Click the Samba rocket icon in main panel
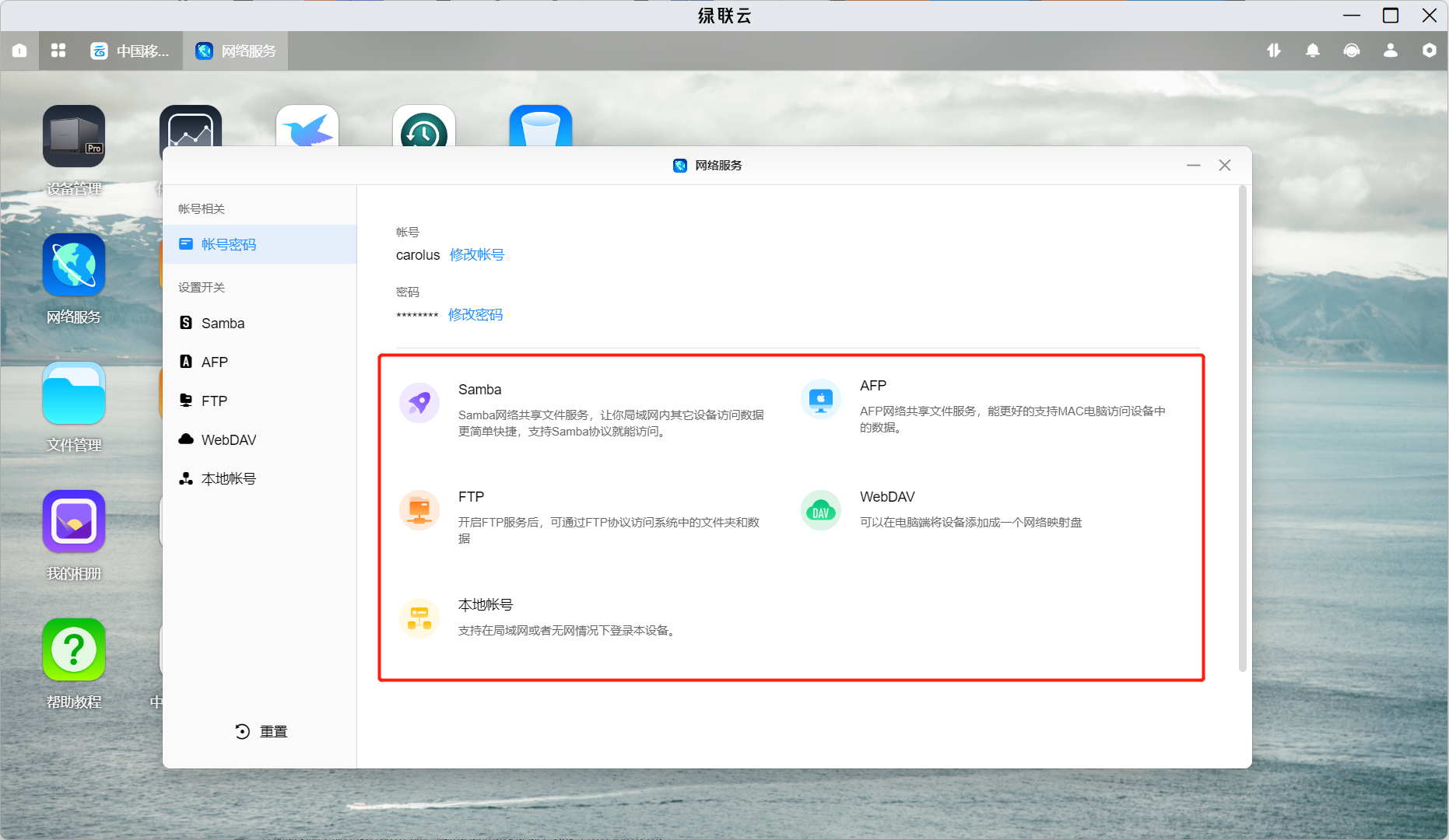The image size is (1449, 840). click(419, 403)
